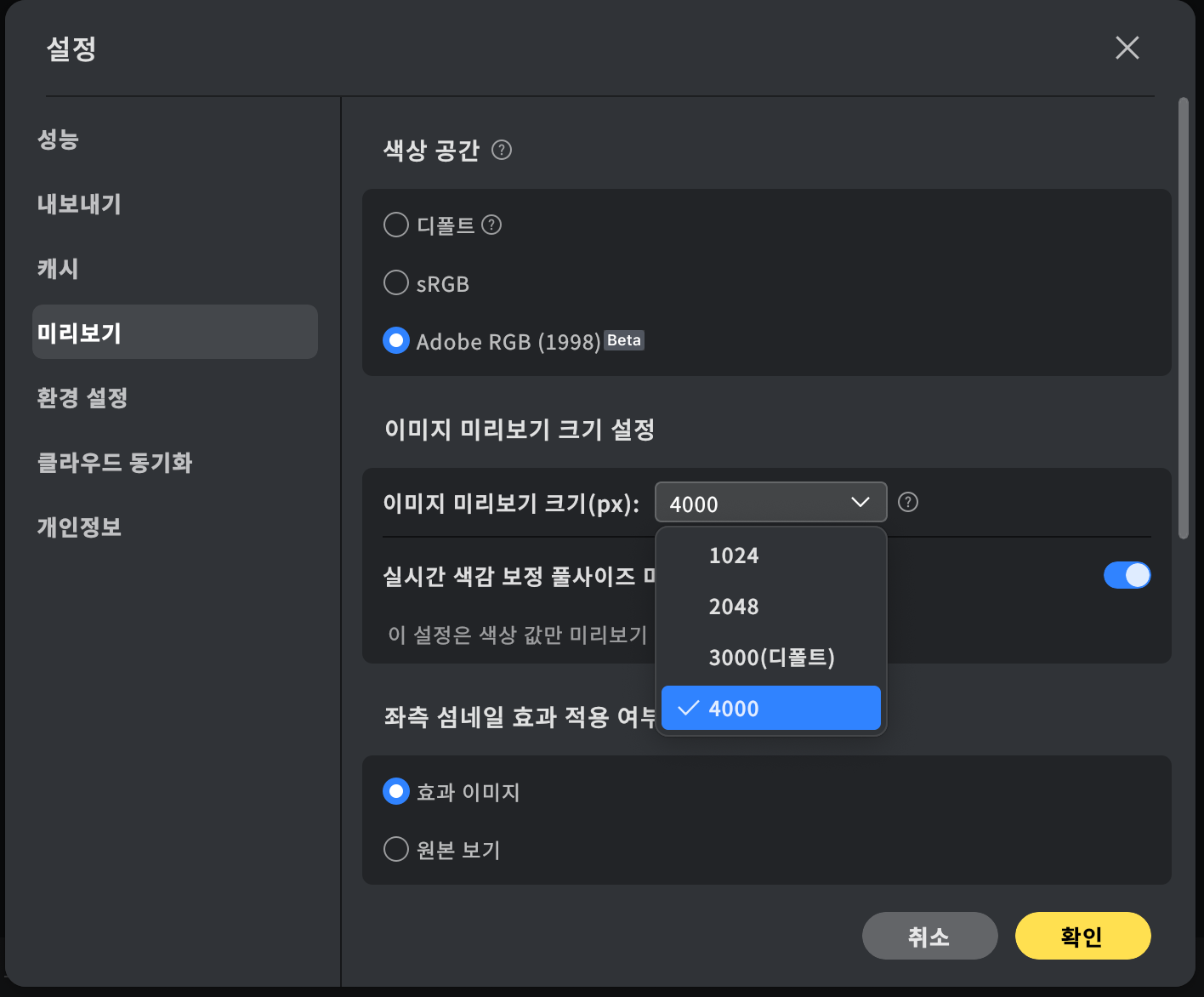Click the help icon next to 색상 공간

(502, 151)
